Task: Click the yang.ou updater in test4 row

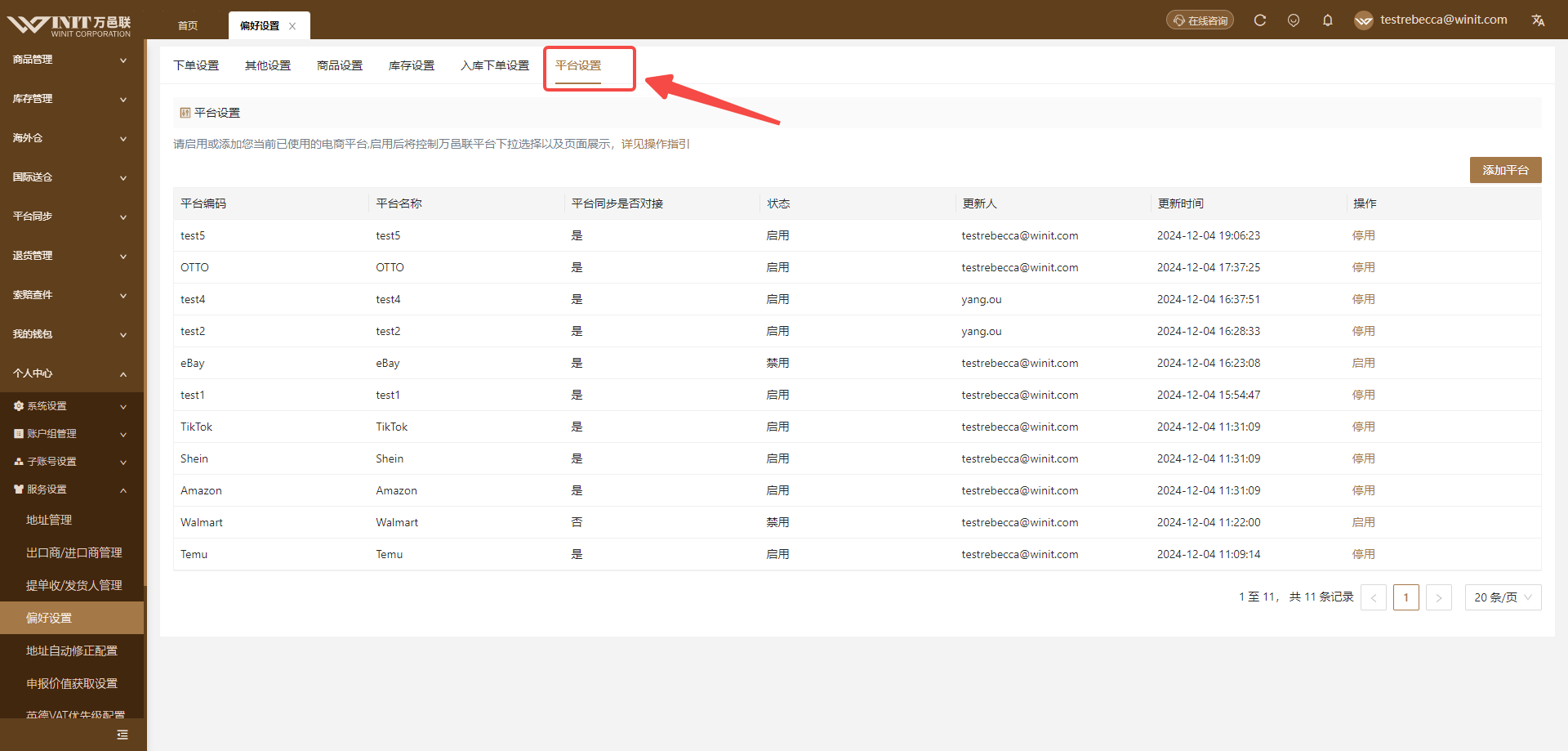Action: (x=982, y=299)
